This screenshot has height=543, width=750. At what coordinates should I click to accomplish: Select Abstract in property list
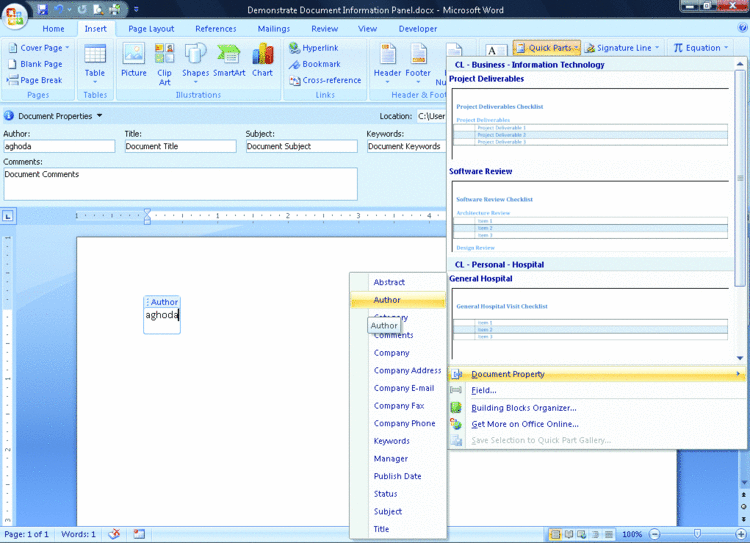tap(398, 282)
